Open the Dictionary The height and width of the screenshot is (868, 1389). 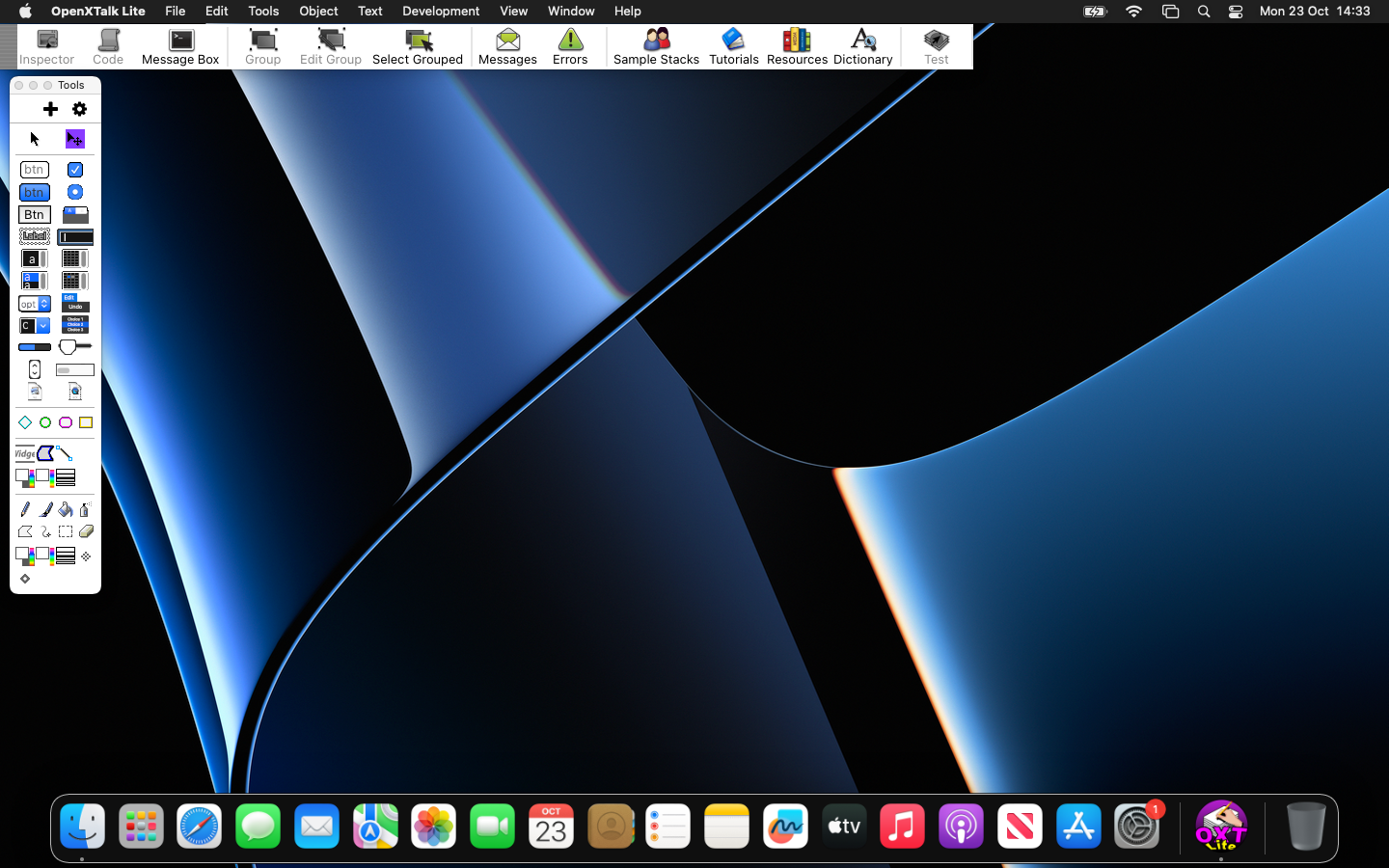[862, 47]
